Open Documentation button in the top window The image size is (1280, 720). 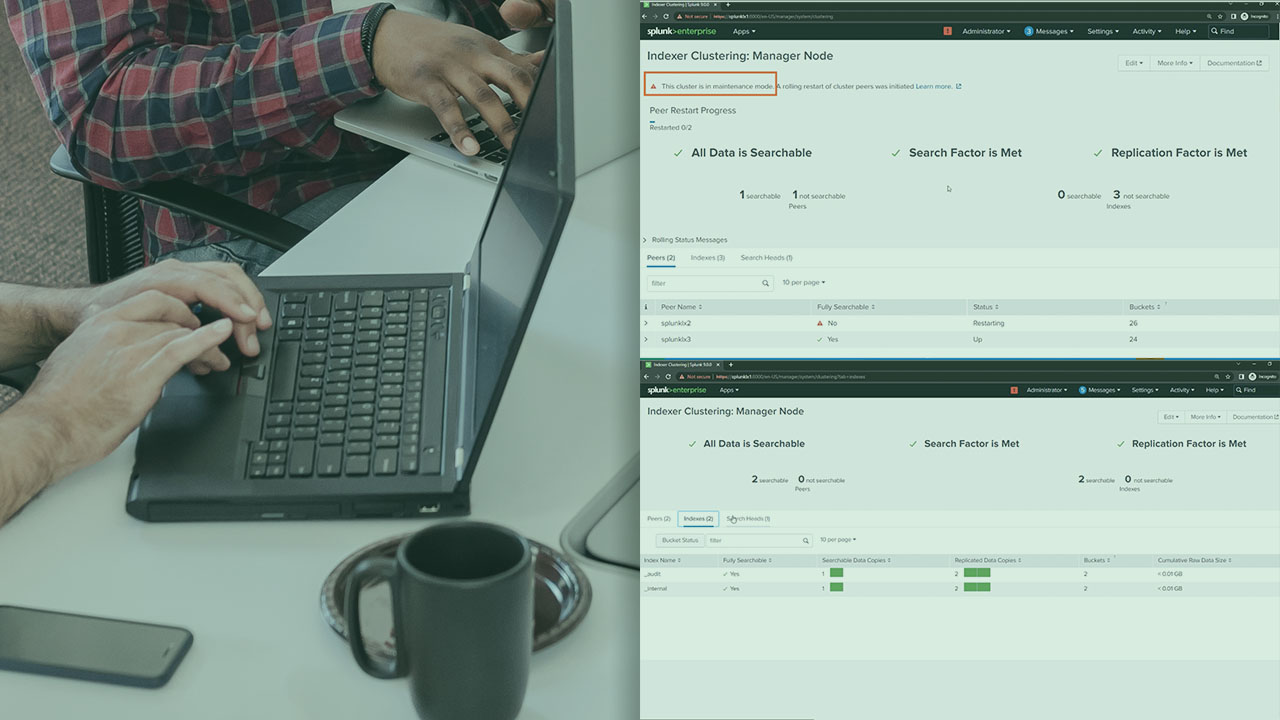1234,63
